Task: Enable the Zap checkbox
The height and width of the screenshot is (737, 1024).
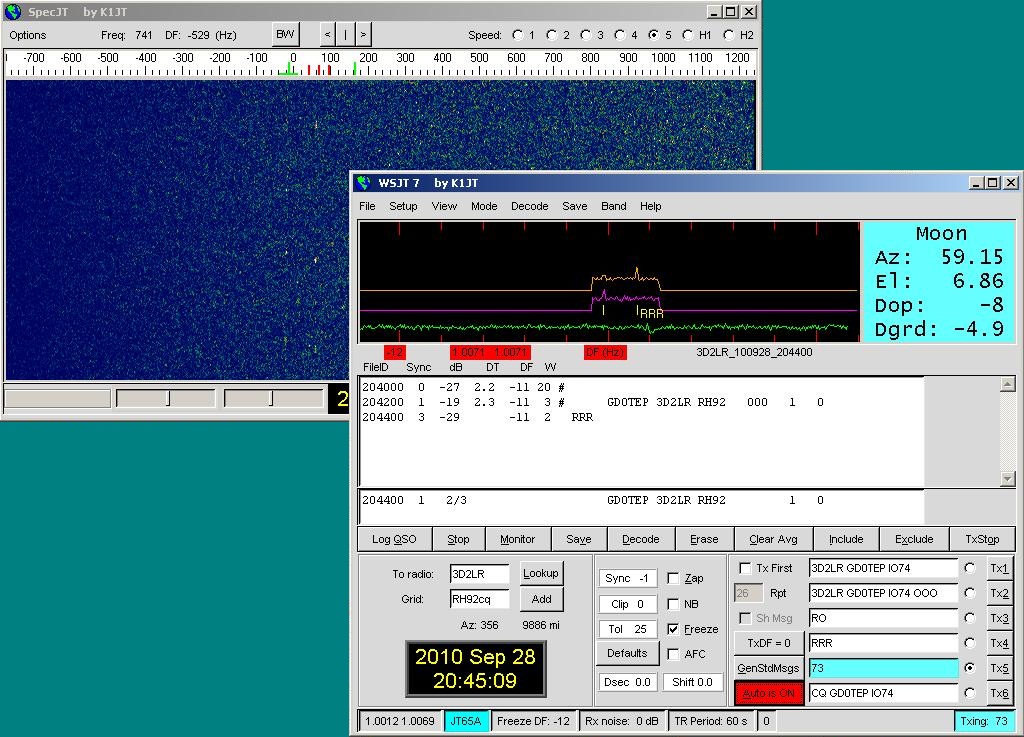Action: [674, 578]
